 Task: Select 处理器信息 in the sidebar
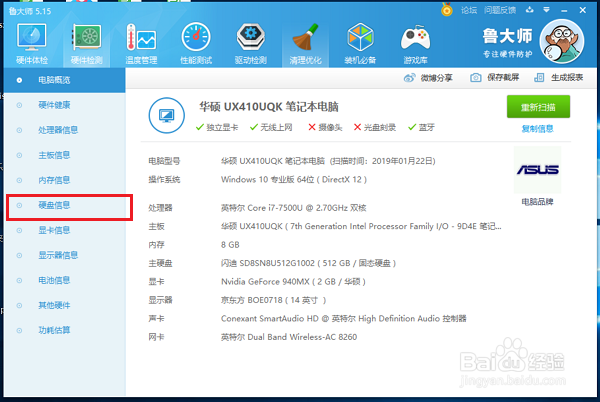click(64, 130)
